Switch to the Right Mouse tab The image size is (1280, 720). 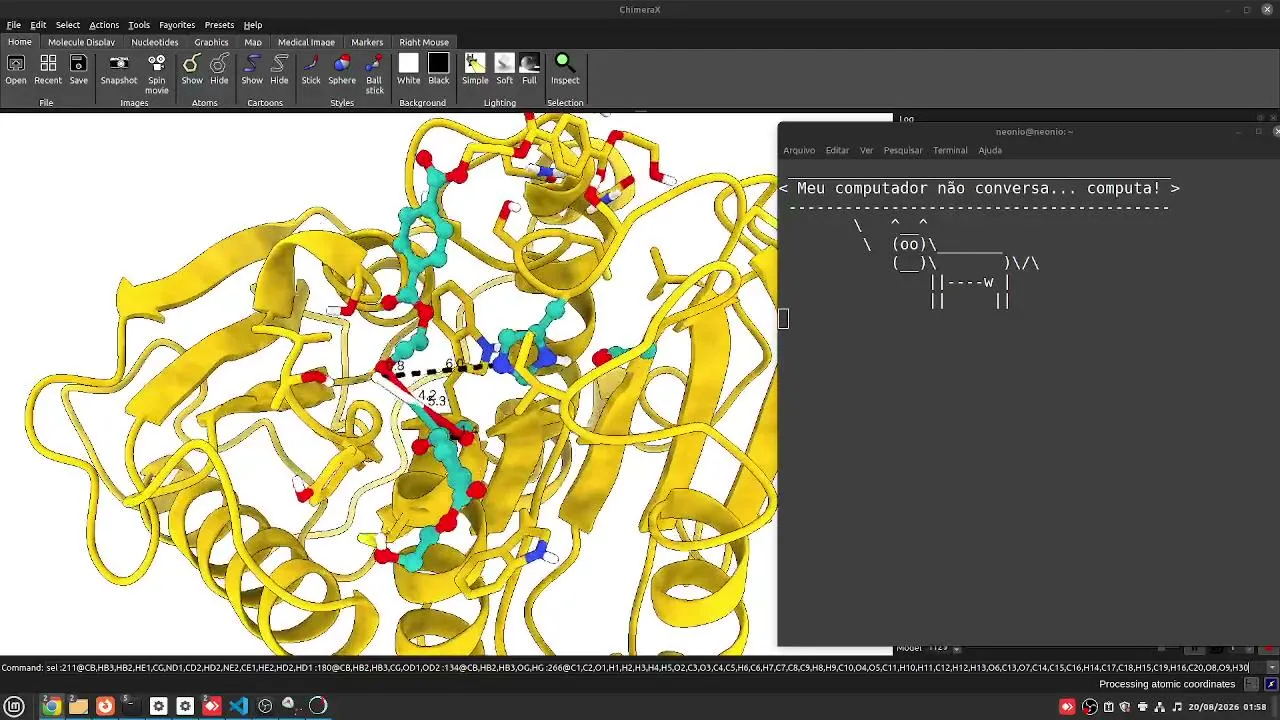[424, 42]
